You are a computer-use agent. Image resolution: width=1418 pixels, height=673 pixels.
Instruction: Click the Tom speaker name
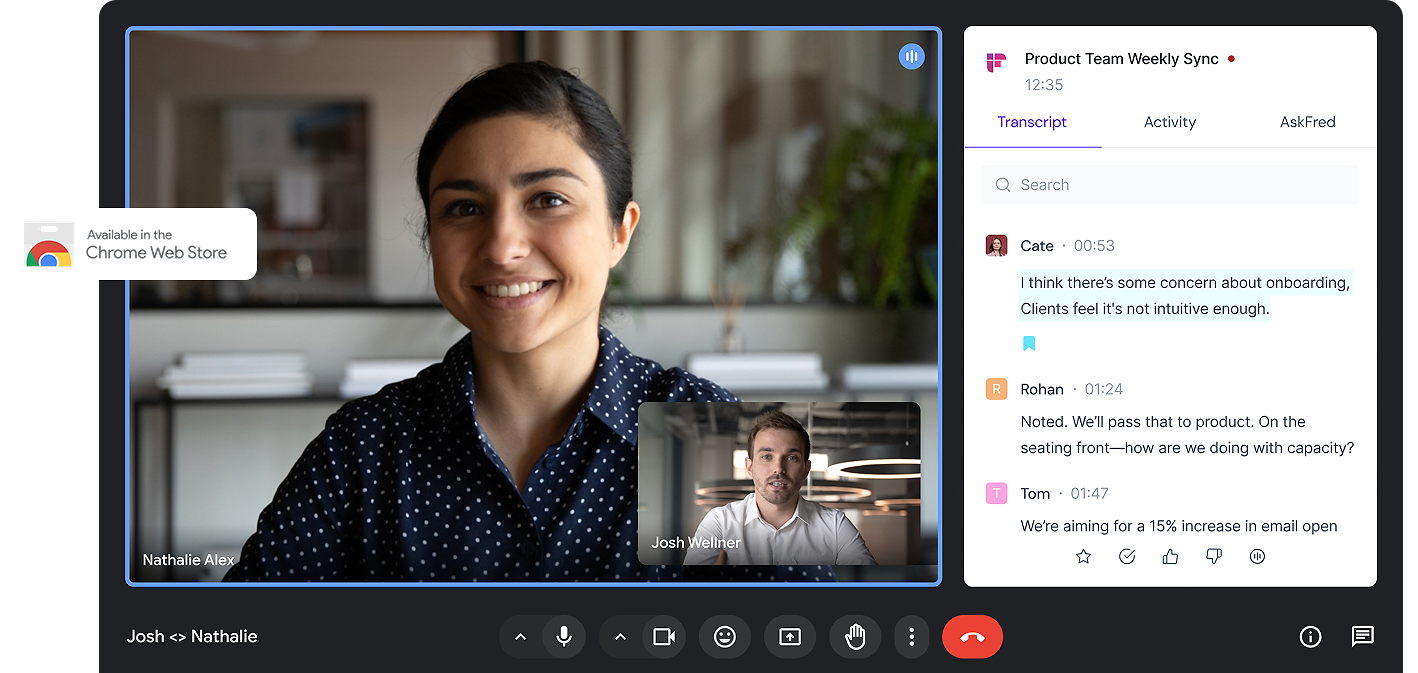[1035, 493]
